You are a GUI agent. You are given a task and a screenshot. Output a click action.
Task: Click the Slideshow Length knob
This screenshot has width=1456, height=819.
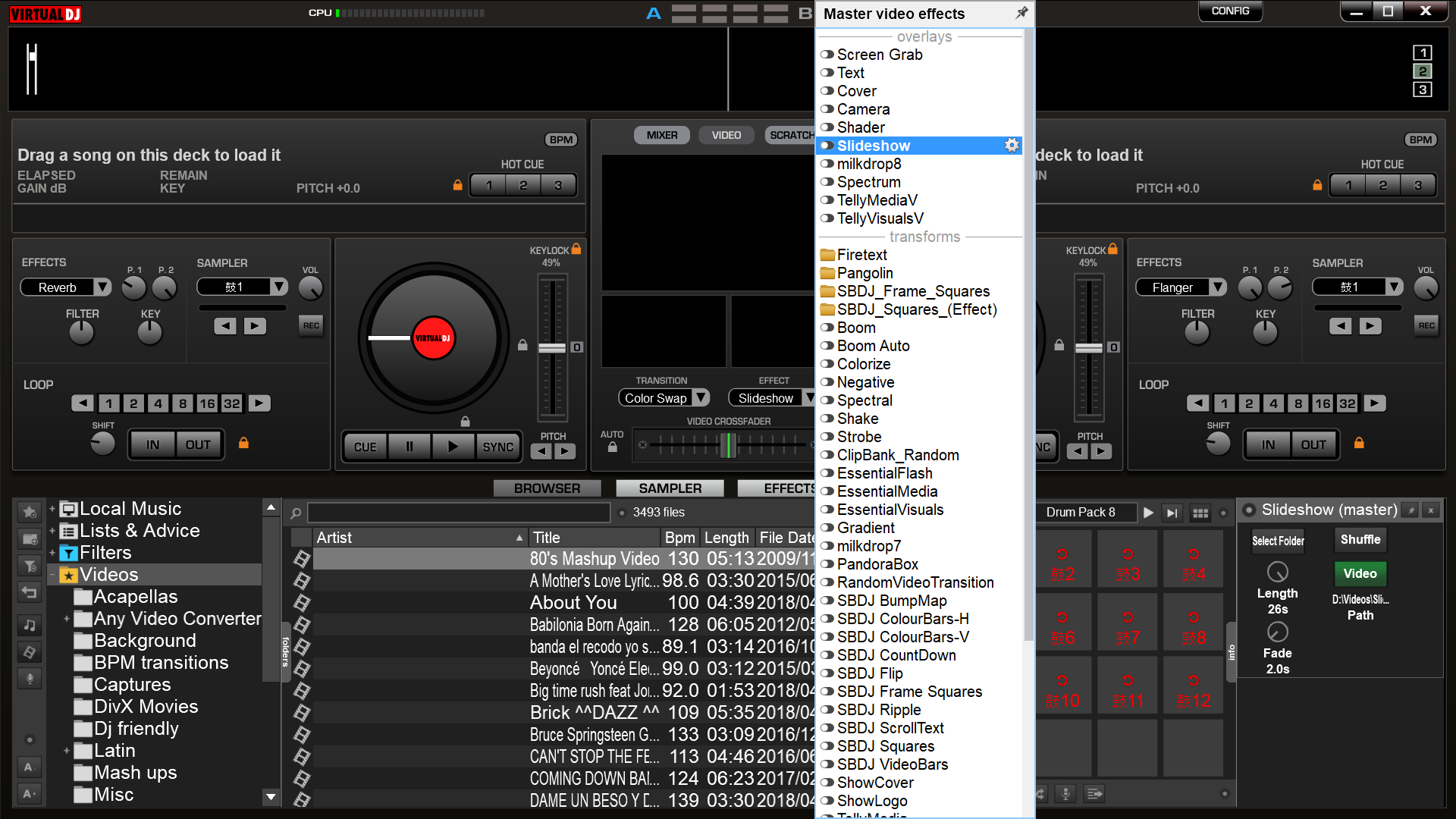pyautogui.click(x=1278, y=571)
